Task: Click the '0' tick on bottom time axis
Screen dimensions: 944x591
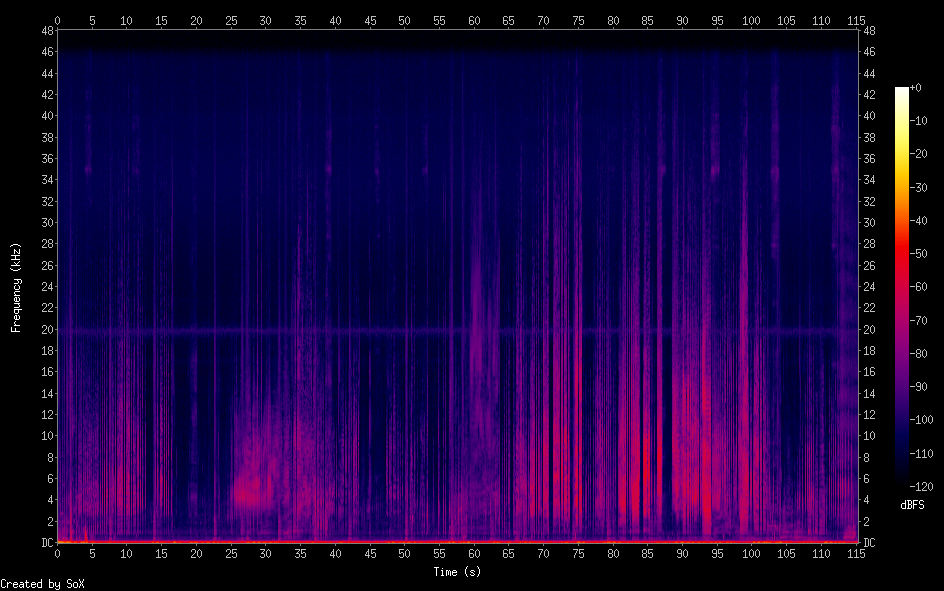Action: point(57,553)
